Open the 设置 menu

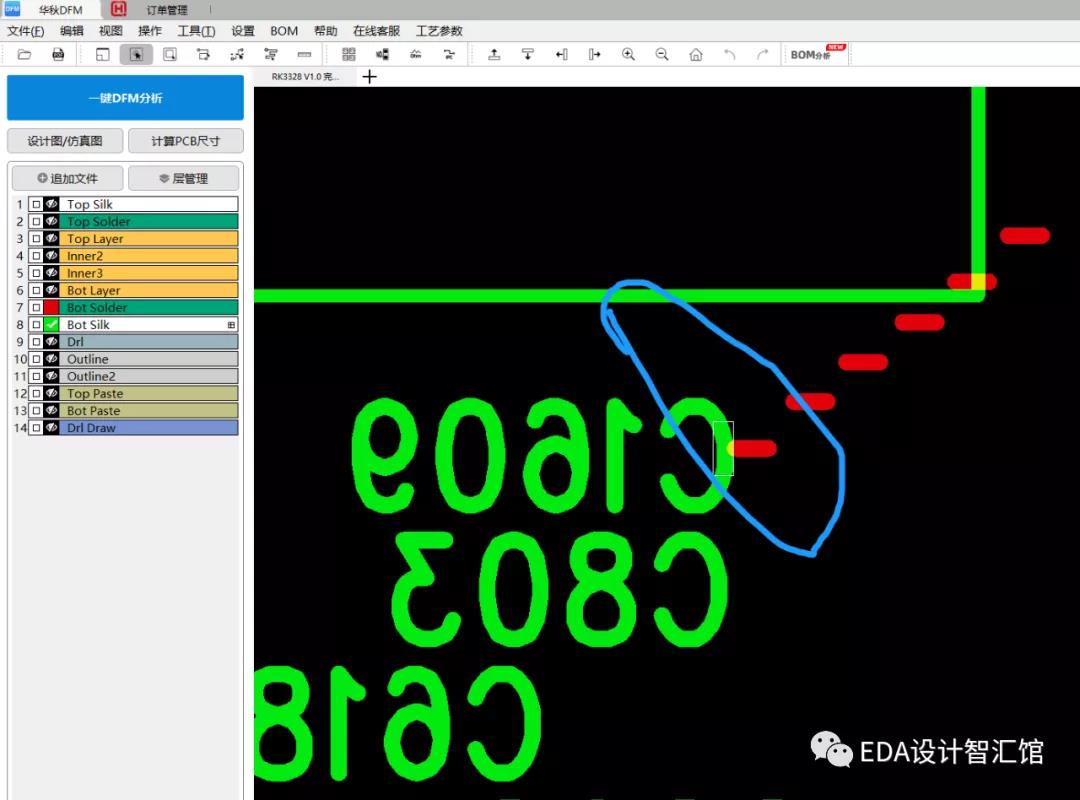point(242,31)
